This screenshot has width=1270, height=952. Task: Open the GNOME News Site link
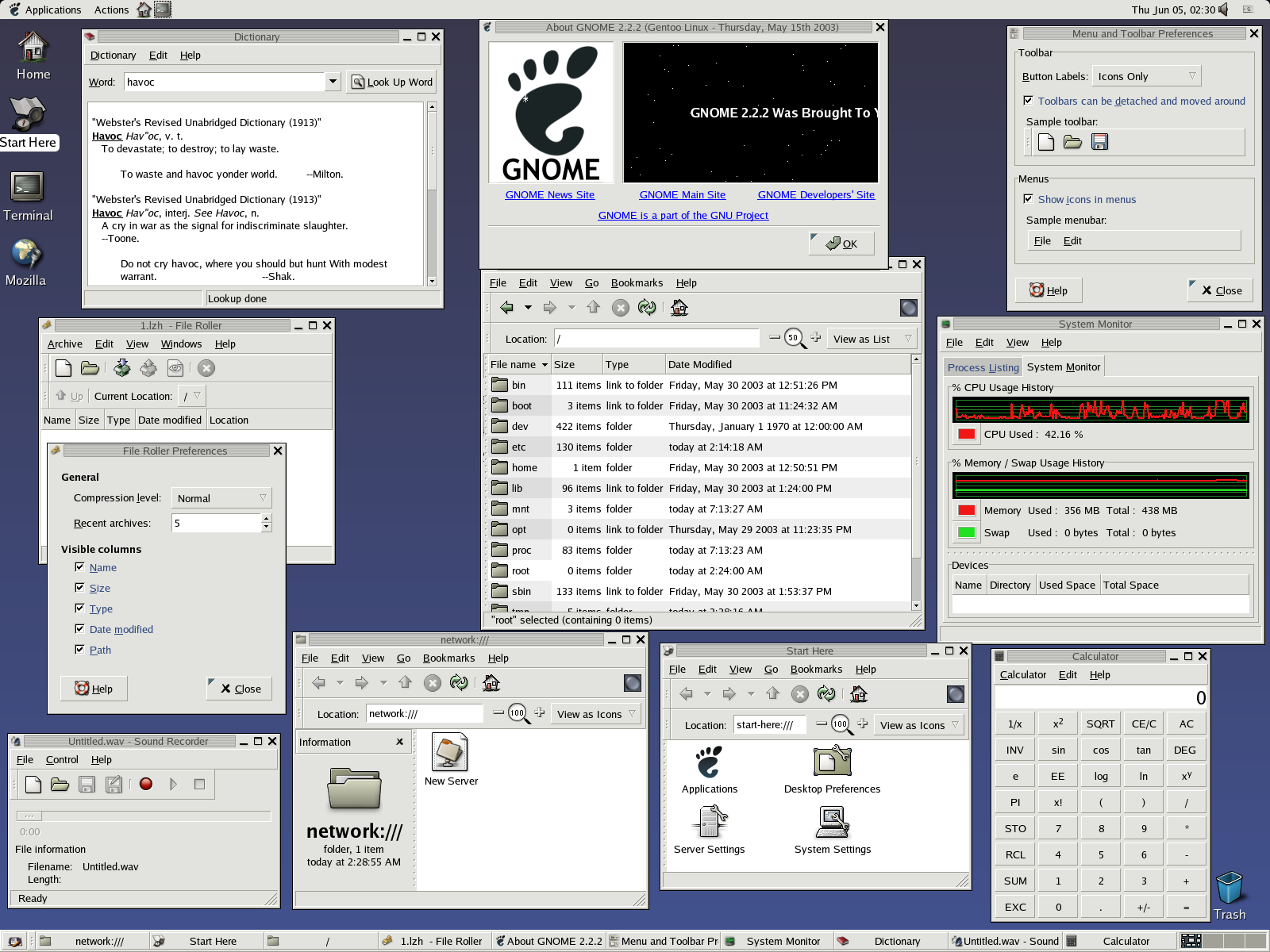(549, 195)
